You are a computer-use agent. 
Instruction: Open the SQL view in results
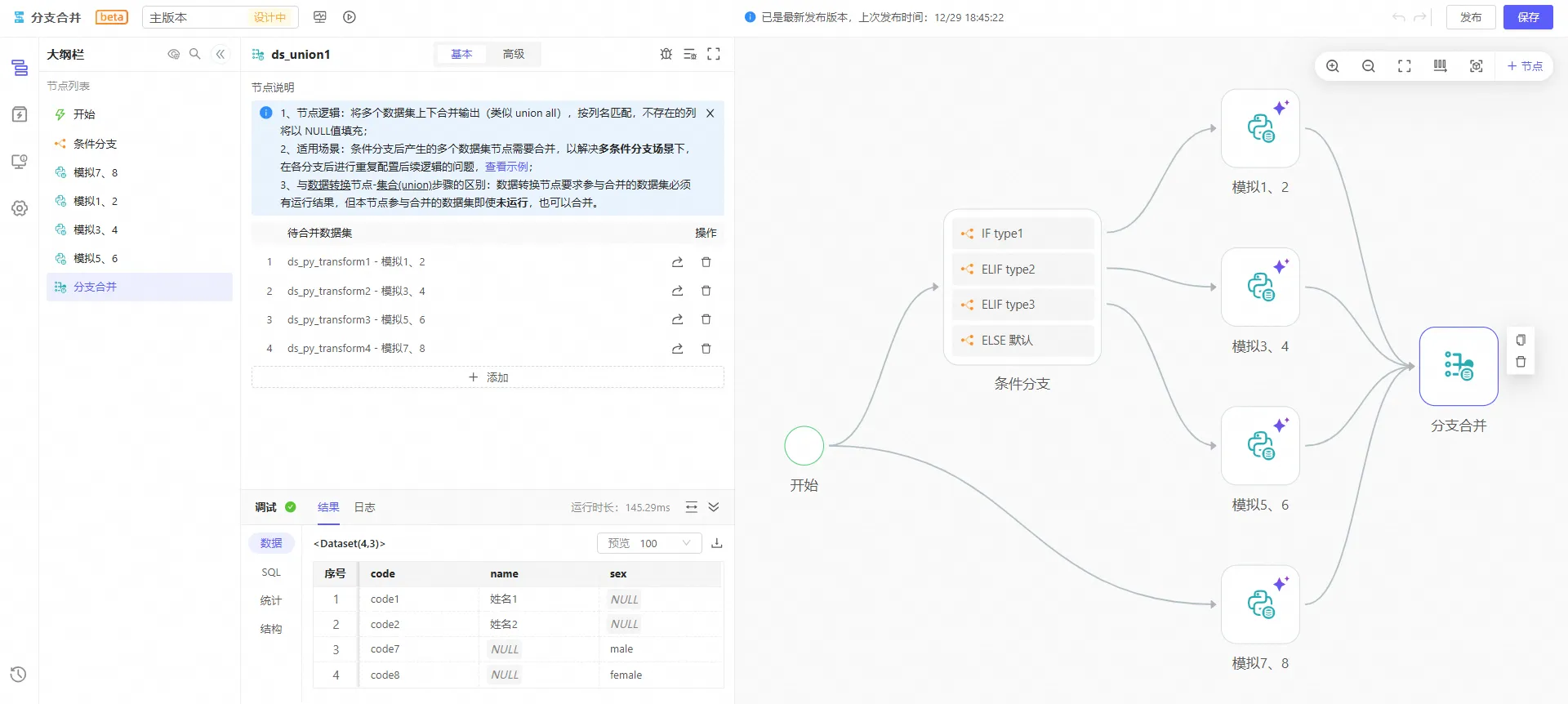click(271, 573)
